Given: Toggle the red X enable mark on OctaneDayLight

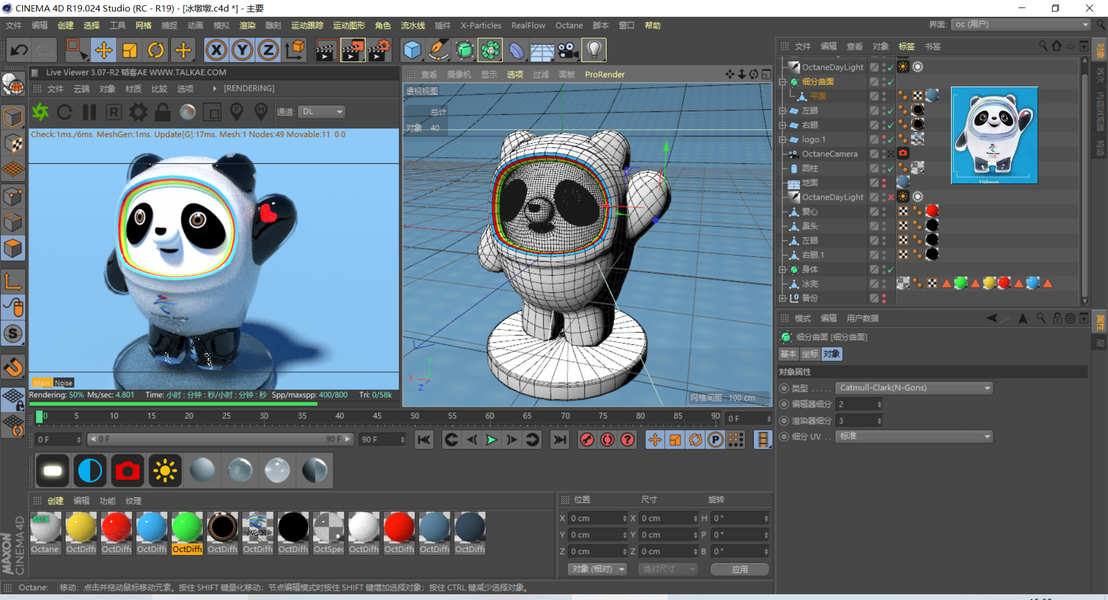Looking at the screenshot, I should (890, 197).
